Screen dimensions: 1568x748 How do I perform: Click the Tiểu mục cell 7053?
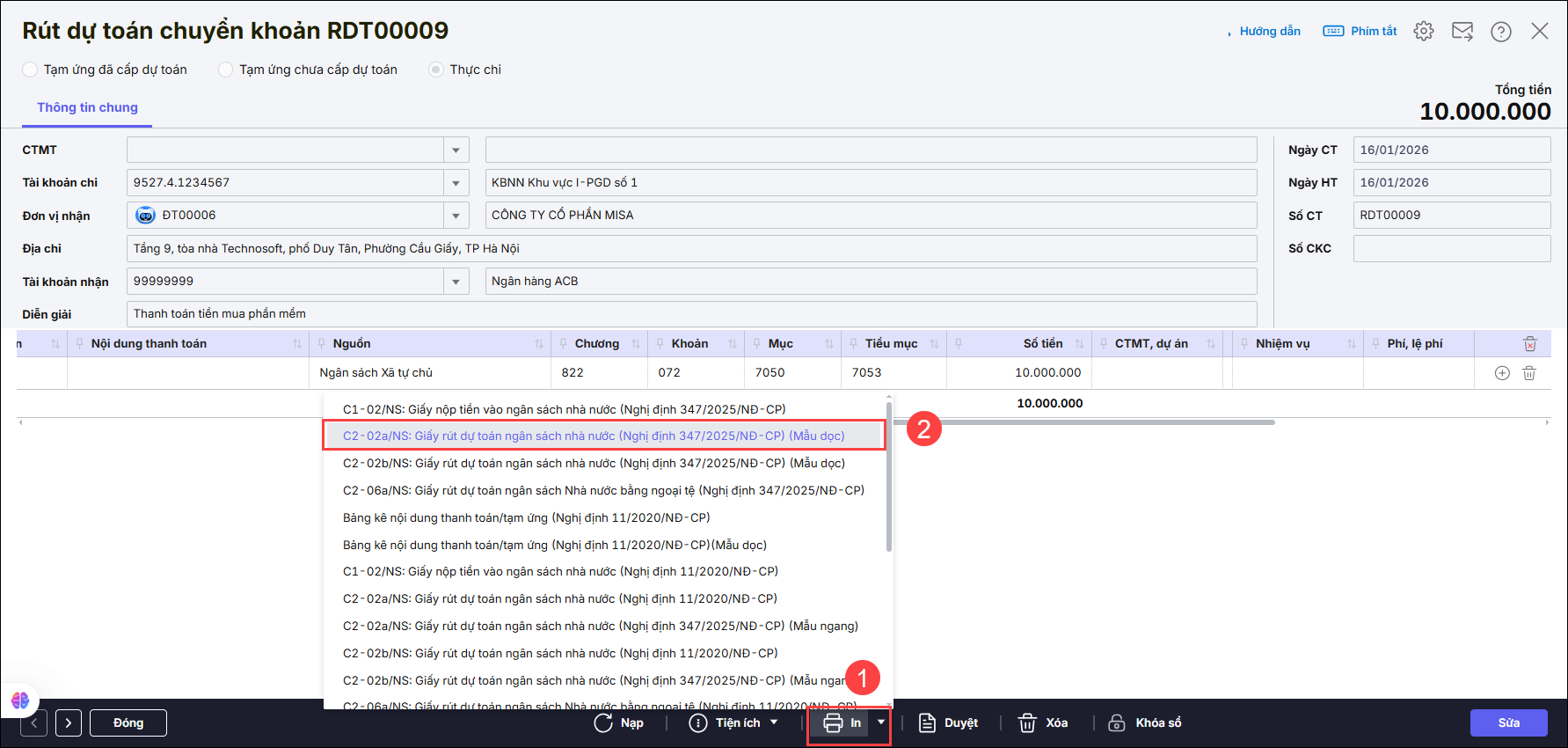[893, 373]
